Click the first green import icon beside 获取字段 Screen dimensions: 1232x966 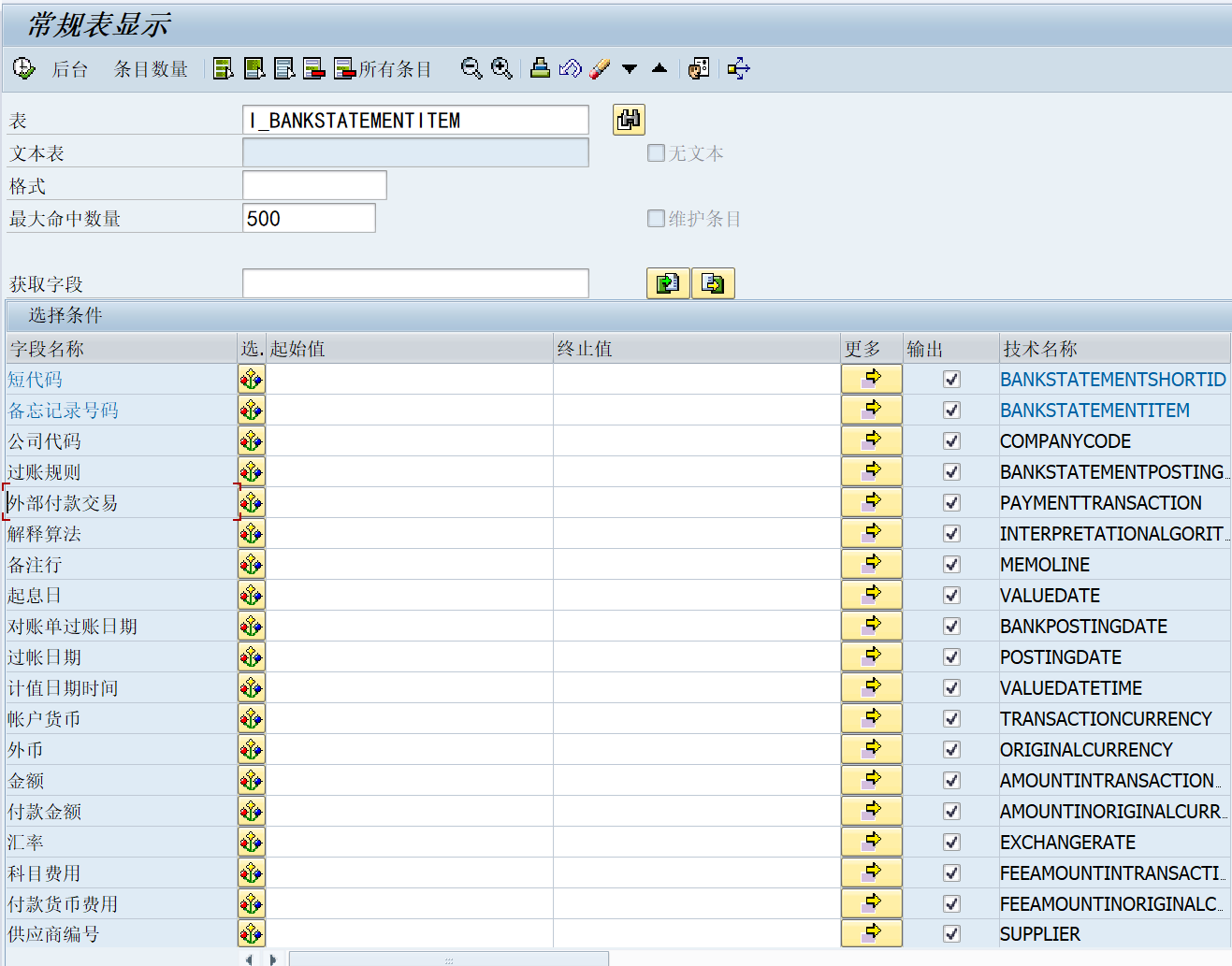[668, 283]
